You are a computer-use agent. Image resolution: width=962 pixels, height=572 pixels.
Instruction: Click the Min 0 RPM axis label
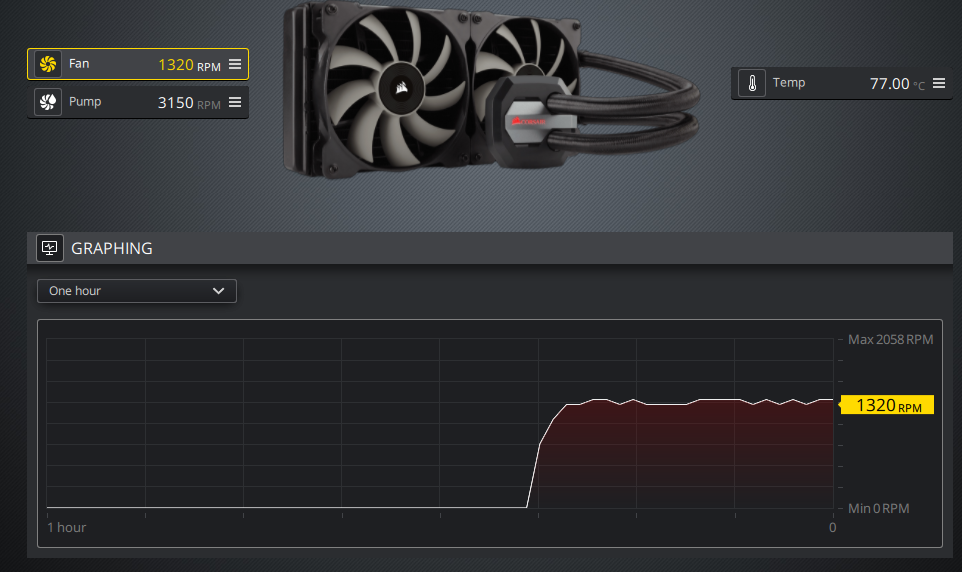coord(879,508)
